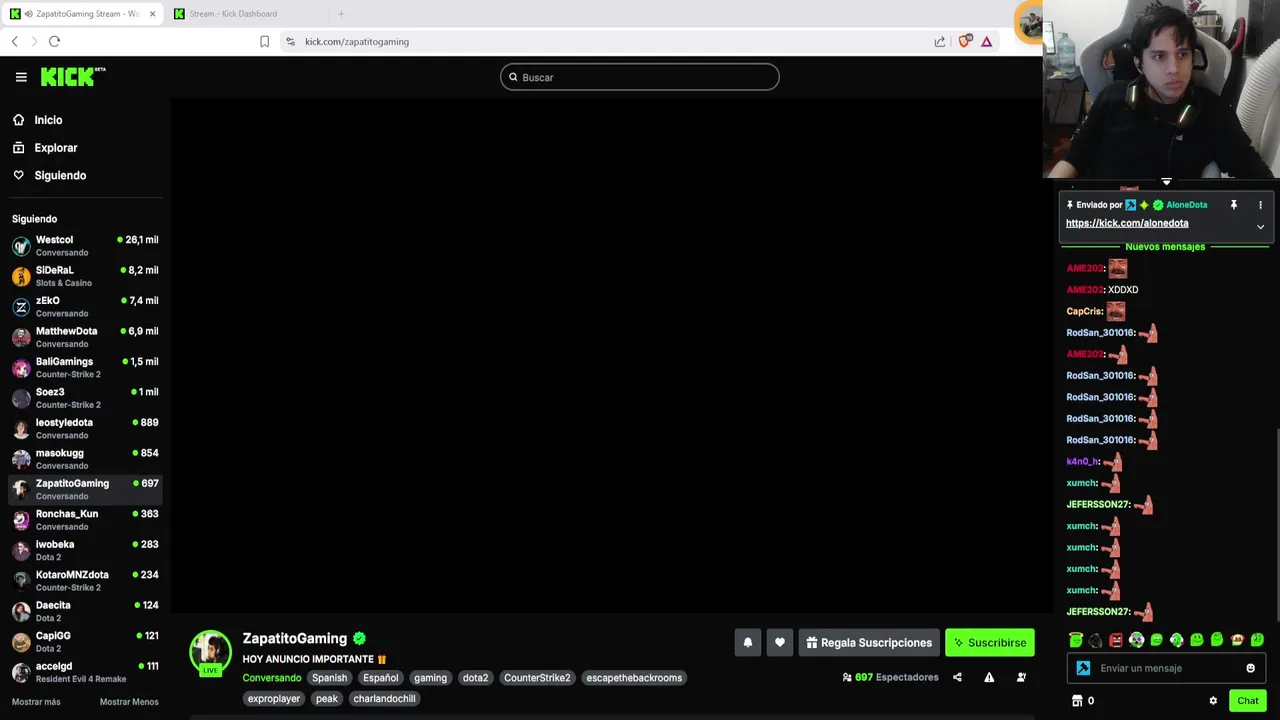
Task: Open the pinned kick.com/alonedota link
Action: pyautogui.click(x=1127, y=224)
